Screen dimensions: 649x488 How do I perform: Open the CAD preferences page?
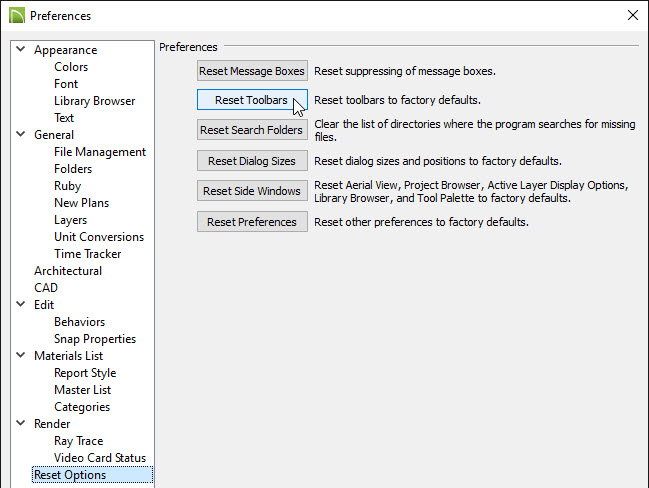click(x=46, y=288)
